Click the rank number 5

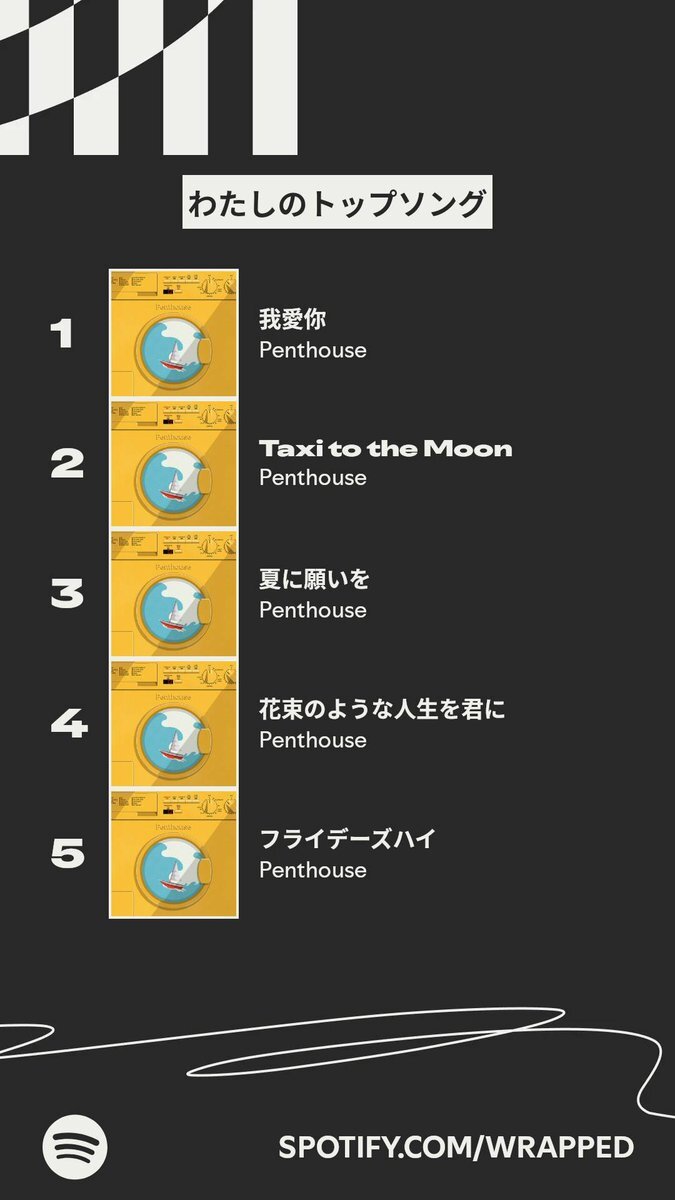point(67,854)
